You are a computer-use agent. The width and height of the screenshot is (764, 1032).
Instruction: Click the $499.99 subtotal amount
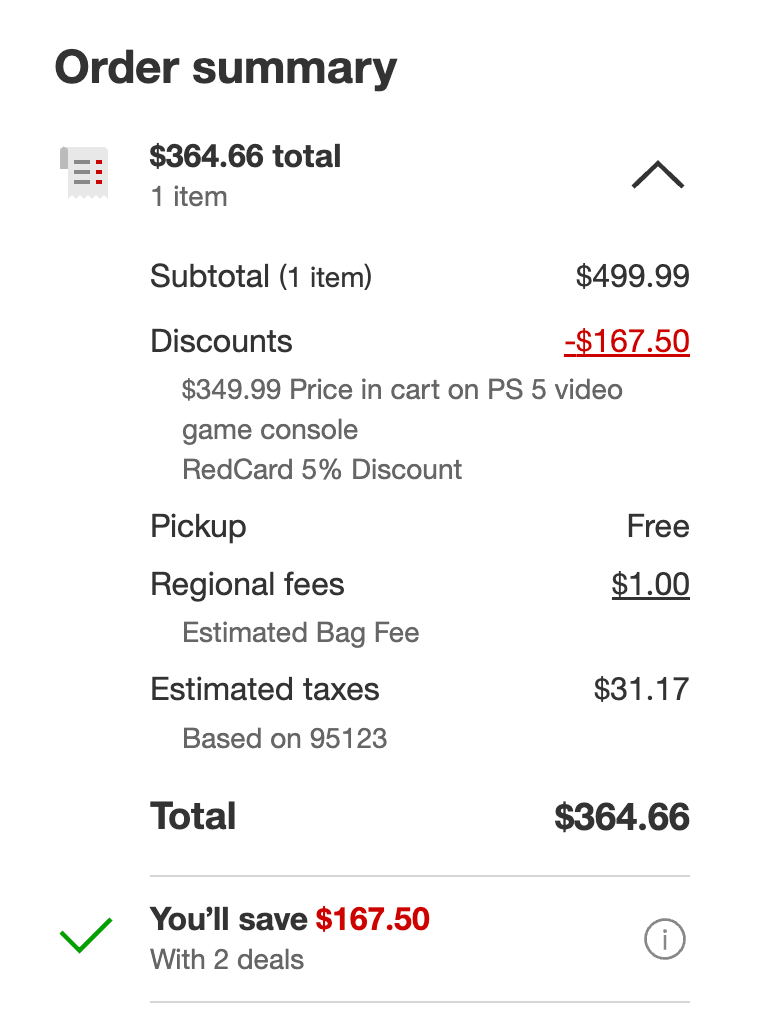click(632, 276)
